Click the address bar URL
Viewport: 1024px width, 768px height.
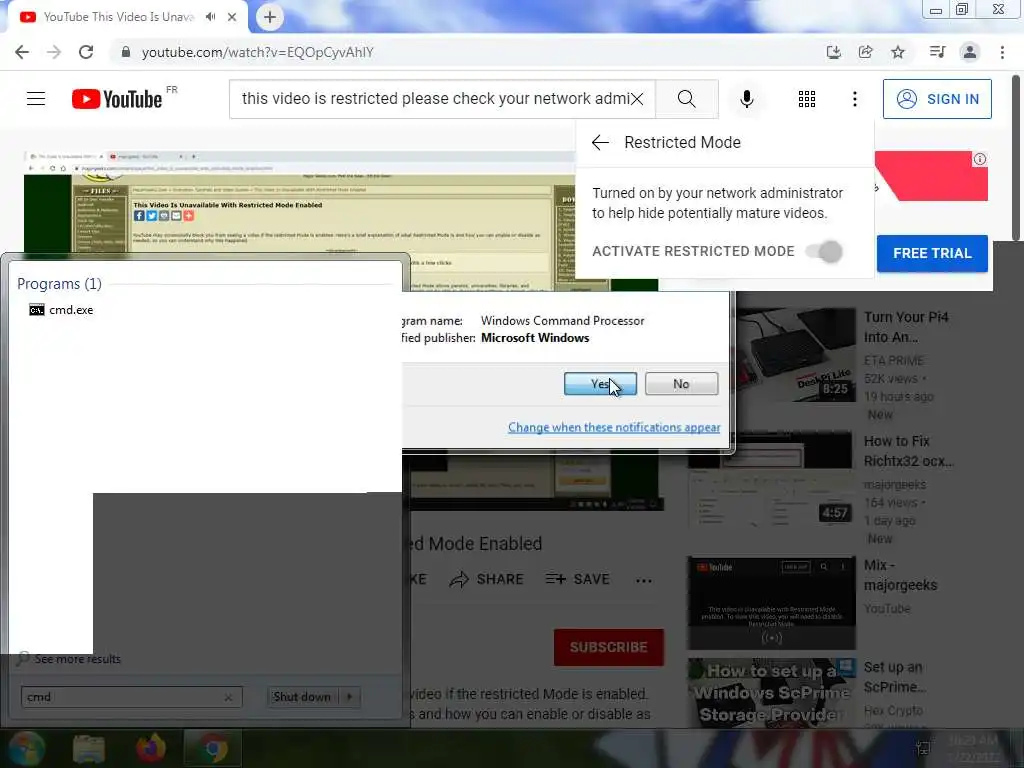(x=257, y=52)
